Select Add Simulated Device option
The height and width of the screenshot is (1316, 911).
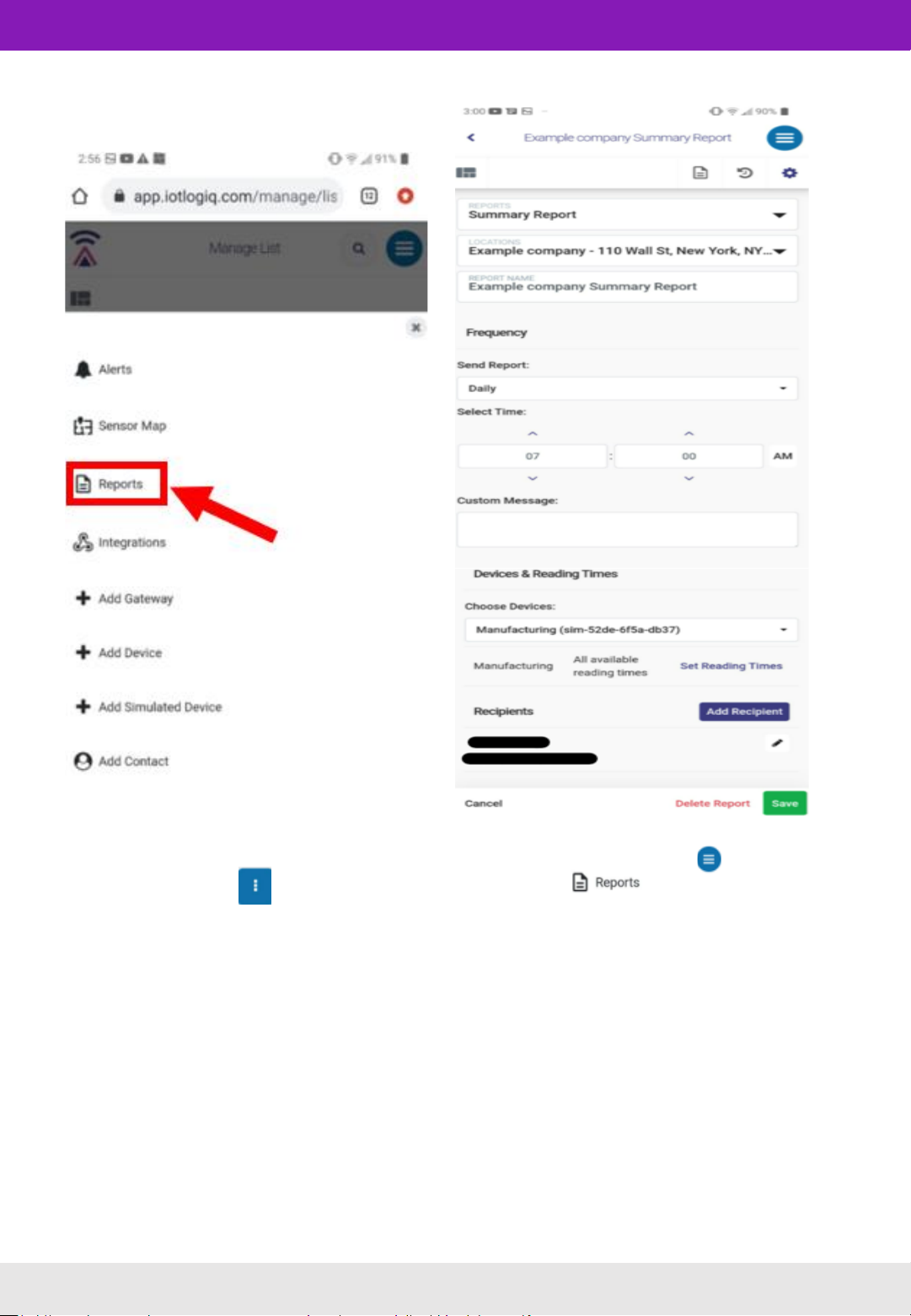(x=148, y=706)
